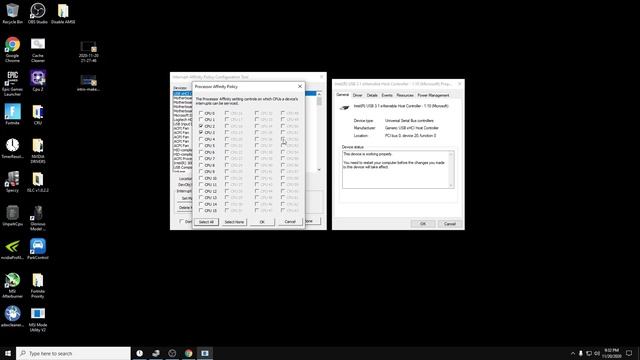Viewport: 640px width, 360px height.
Task: Click the taskbar search box
Action: [73, 353]
